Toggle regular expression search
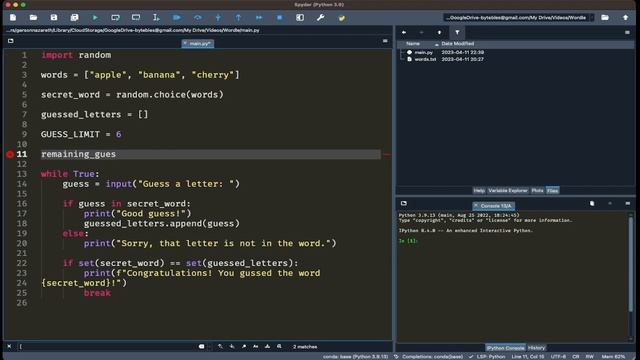This screenshot has width=640, height=360. [244, 347]
